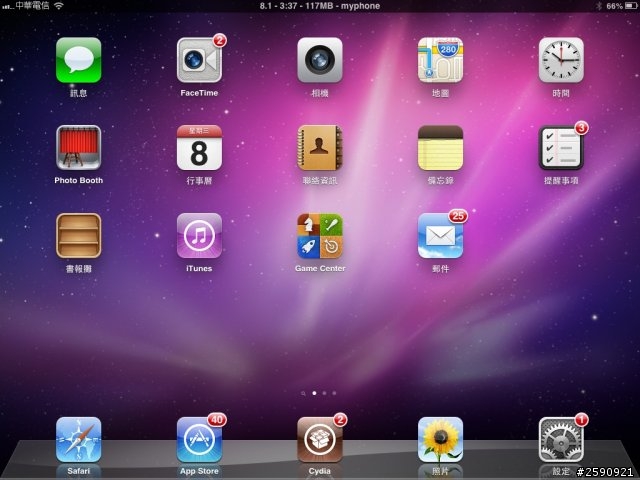Tap the home screen page indicator dots
The height and width of the screenshot is (480, 640).
point(320,393)
